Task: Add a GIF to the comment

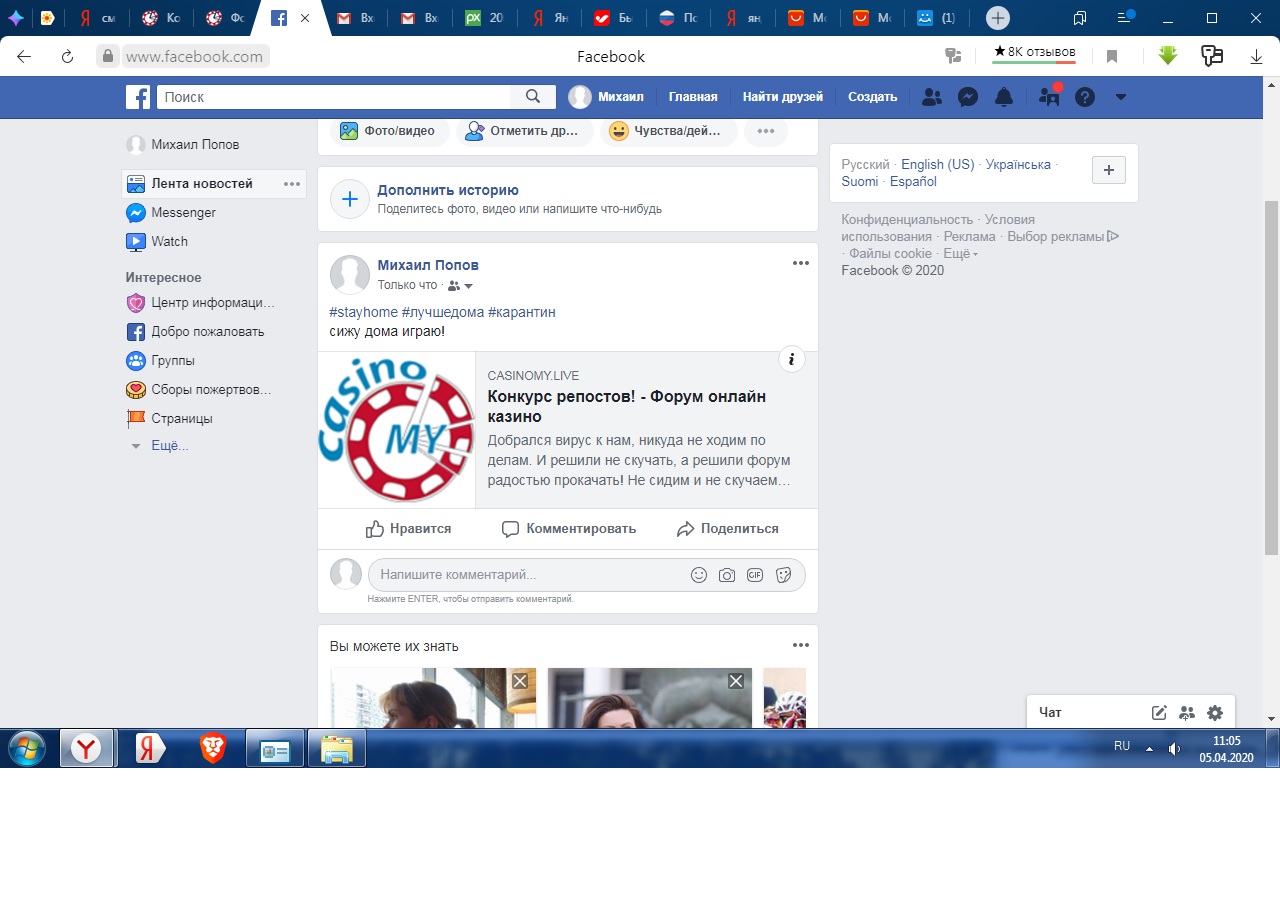Action: tap(755, 575)
